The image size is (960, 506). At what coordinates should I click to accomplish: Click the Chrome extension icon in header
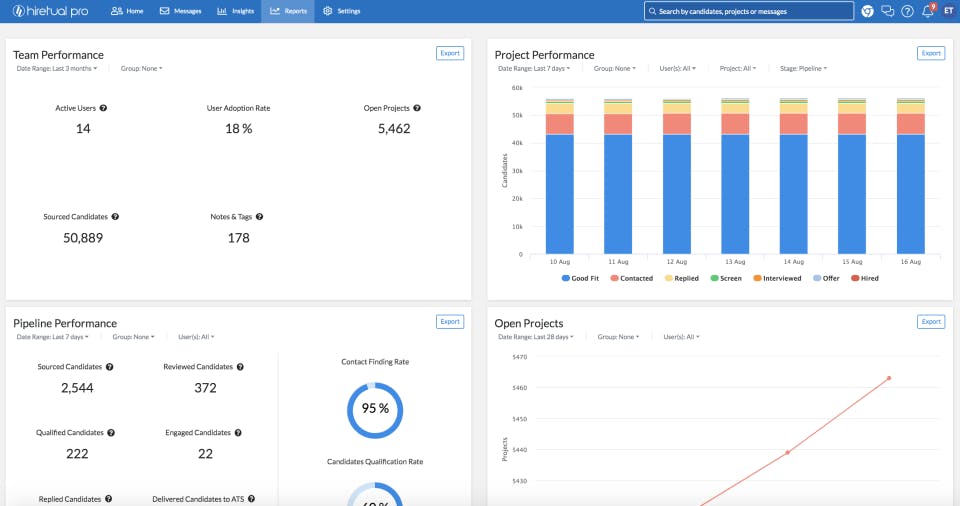(x=867, y=11)
